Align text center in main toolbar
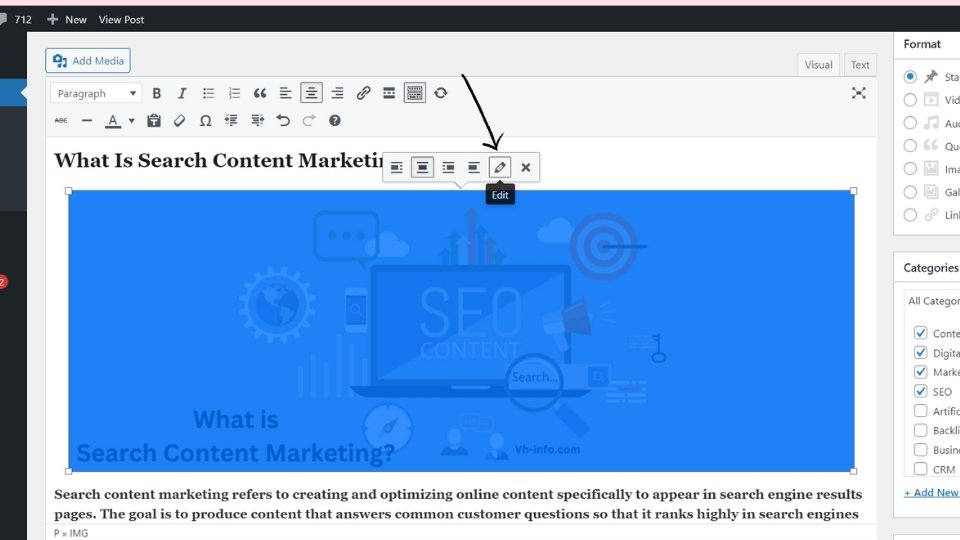Screen dimensions: 960x540 click(311, 93)
